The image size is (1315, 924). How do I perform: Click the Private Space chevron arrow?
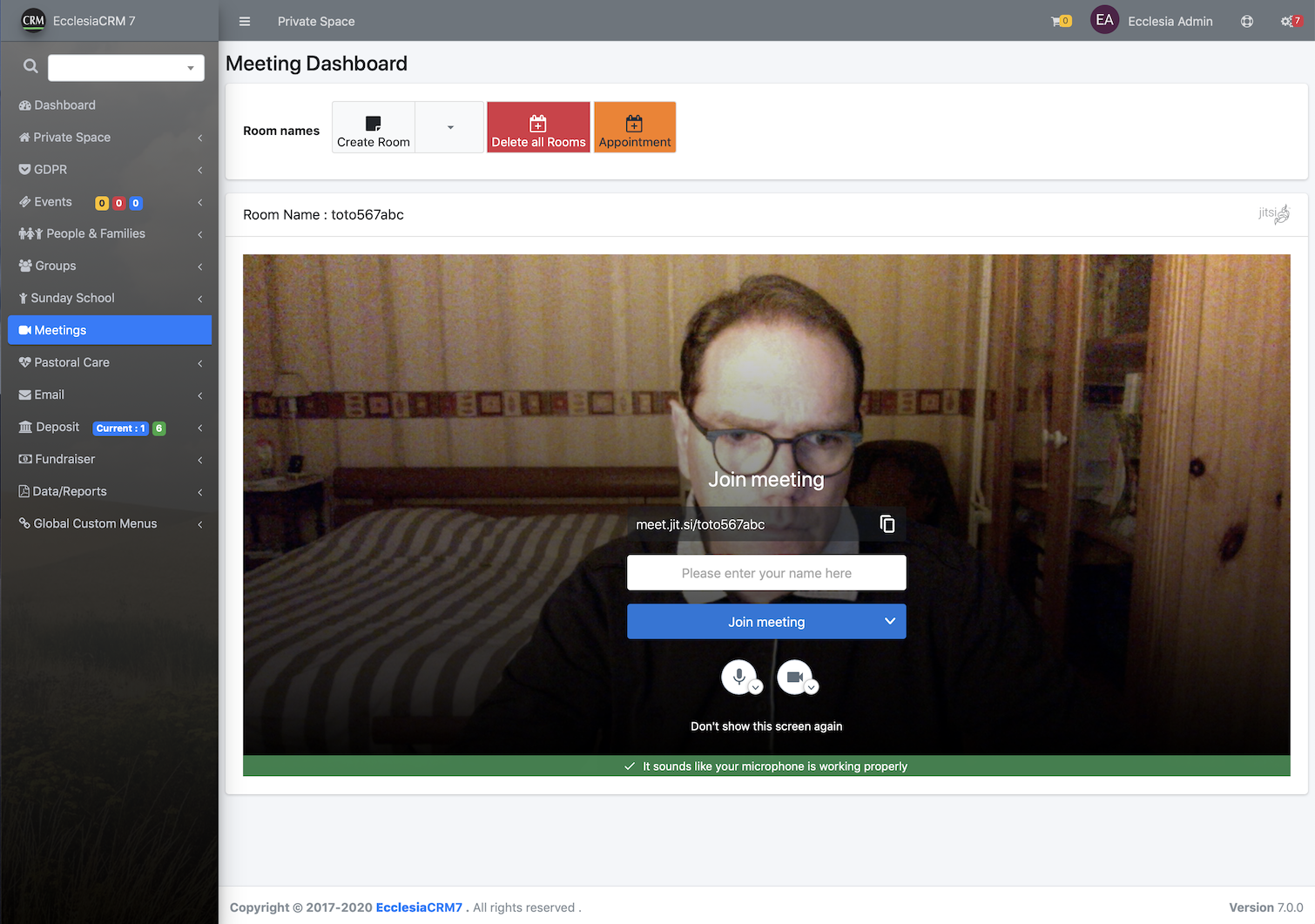click(x=200, y=138)
